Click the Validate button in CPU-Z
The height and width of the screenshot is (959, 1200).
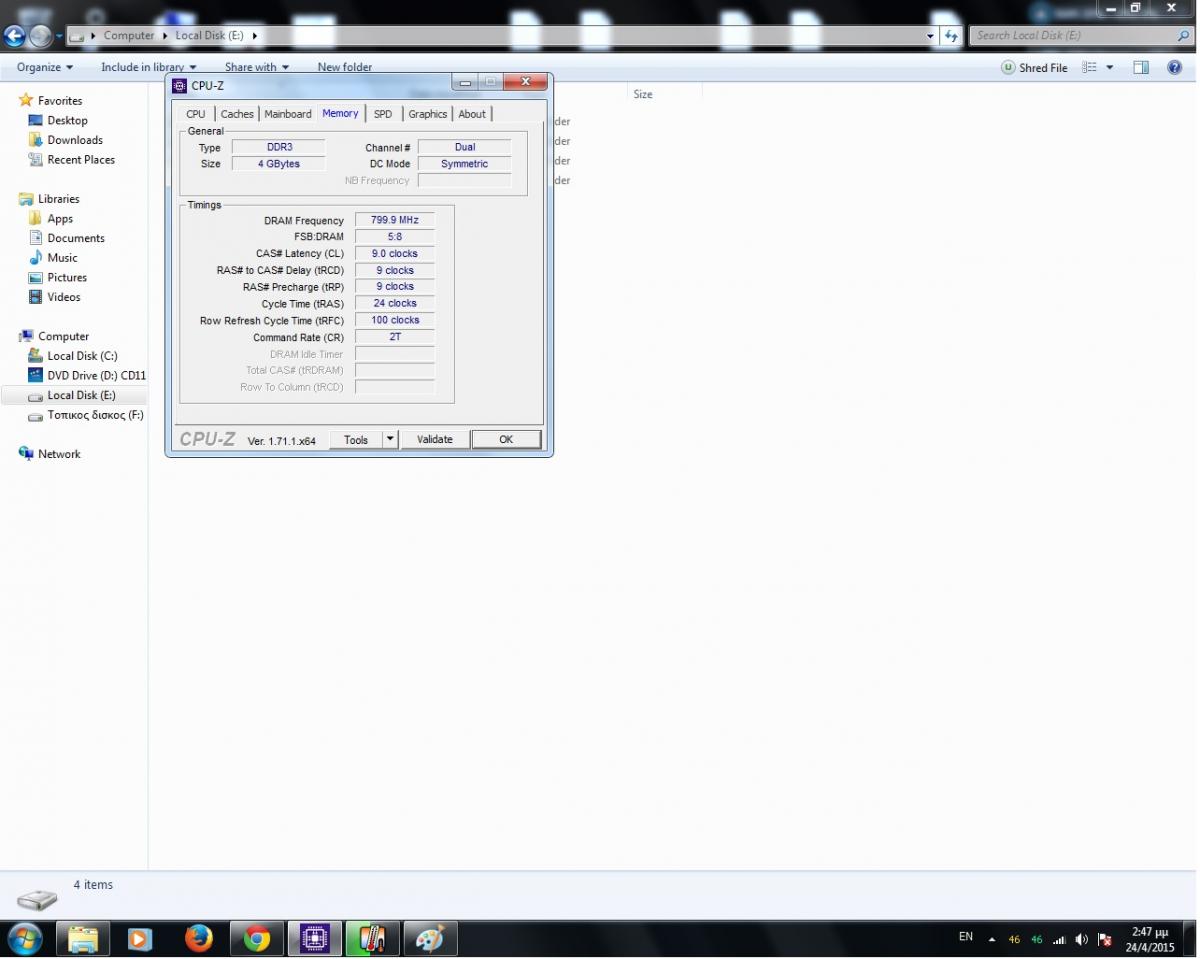[435, 440]
